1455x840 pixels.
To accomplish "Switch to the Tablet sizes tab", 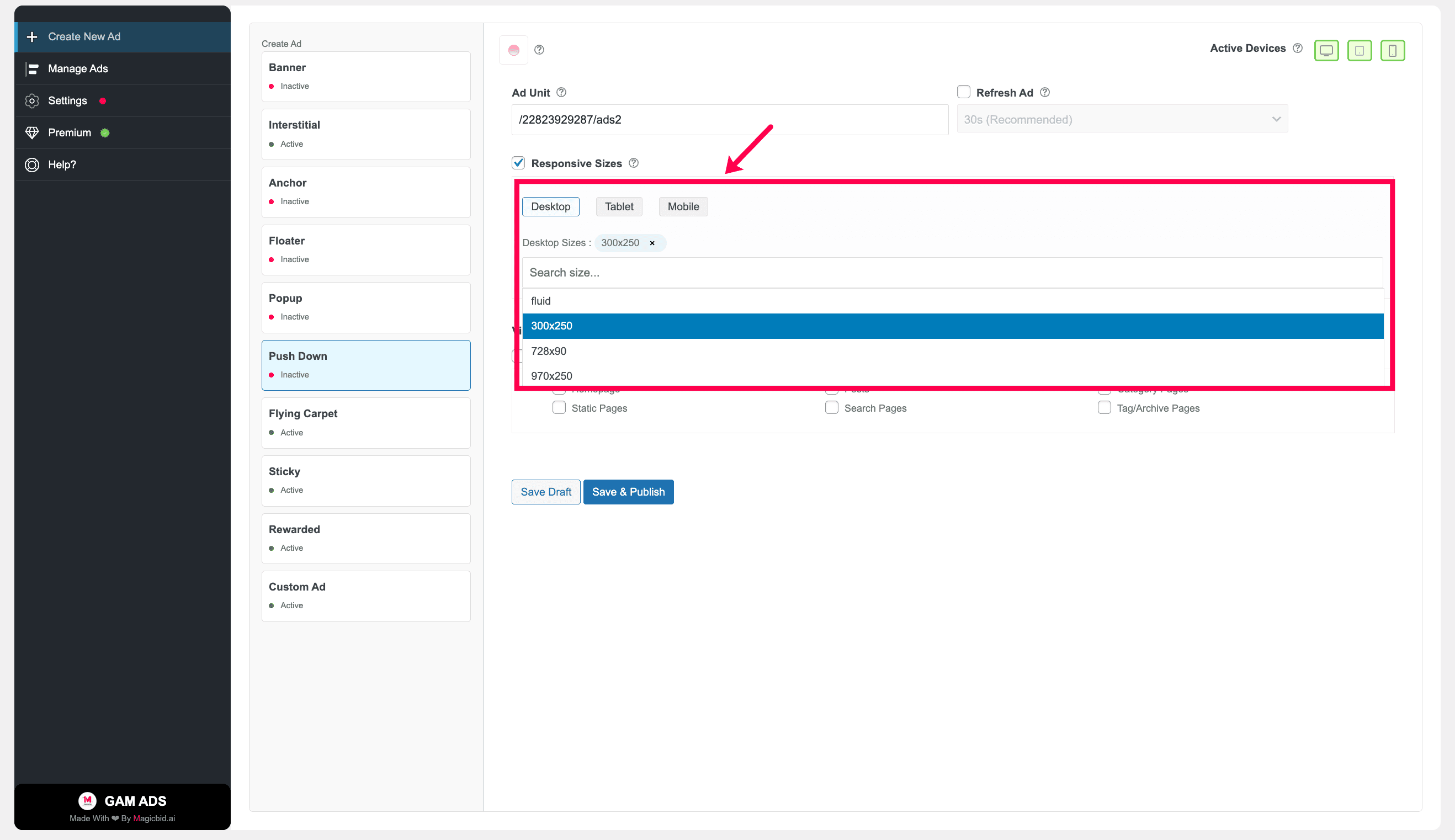I will pyautogui.click(x=619, y=206).
